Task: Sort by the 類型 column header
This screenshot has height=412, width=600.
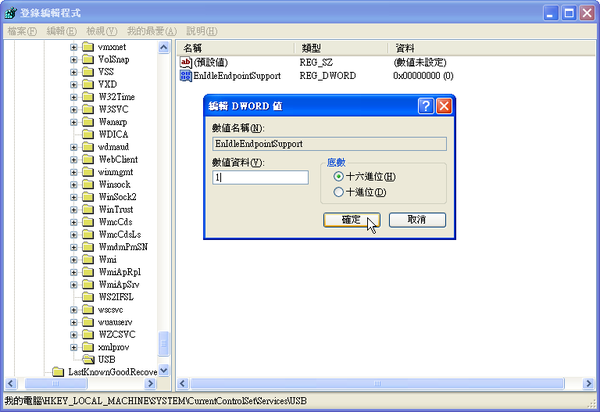Action: [341, 48]
